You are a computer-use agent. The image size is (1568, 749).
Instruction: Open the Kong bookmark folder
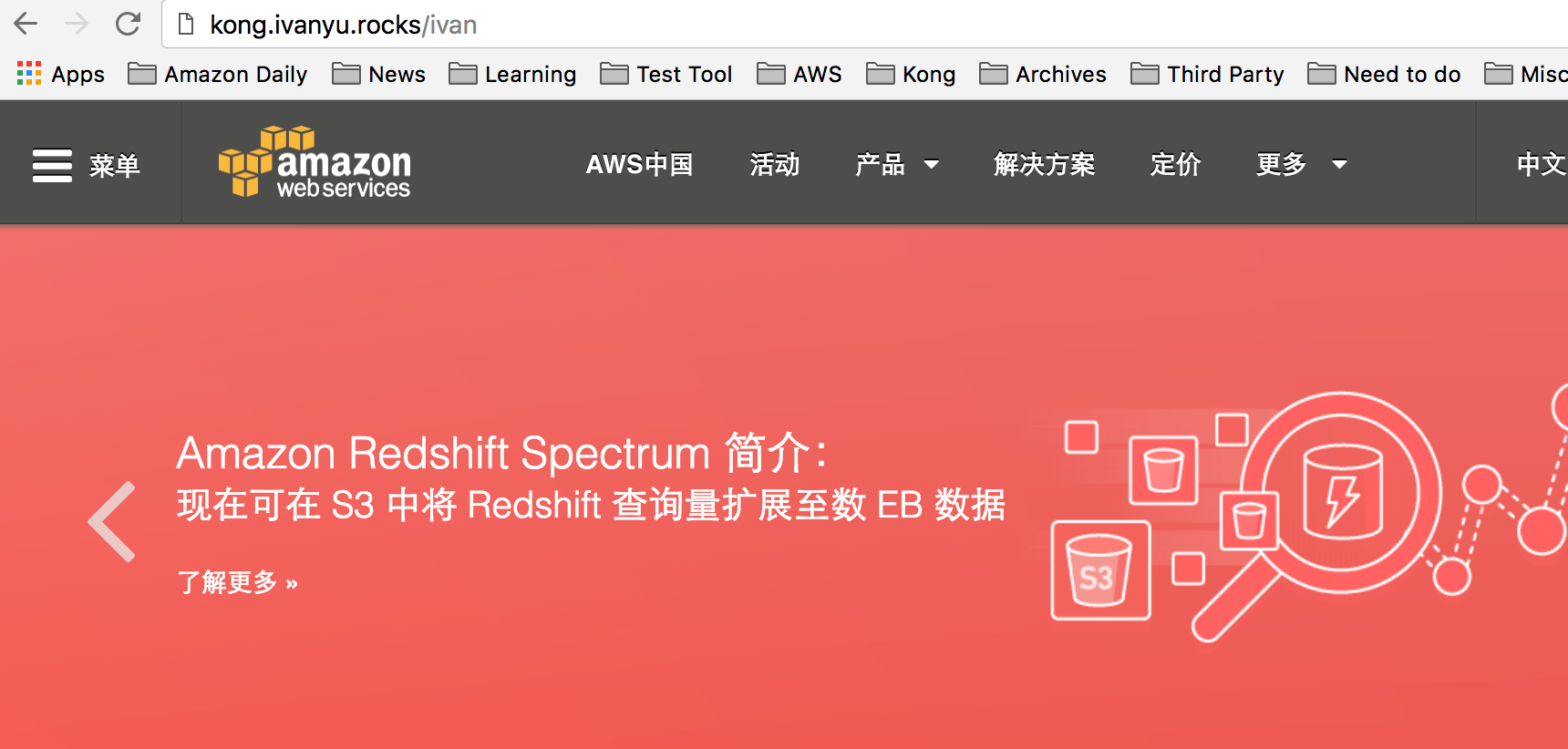pos(911,74)
